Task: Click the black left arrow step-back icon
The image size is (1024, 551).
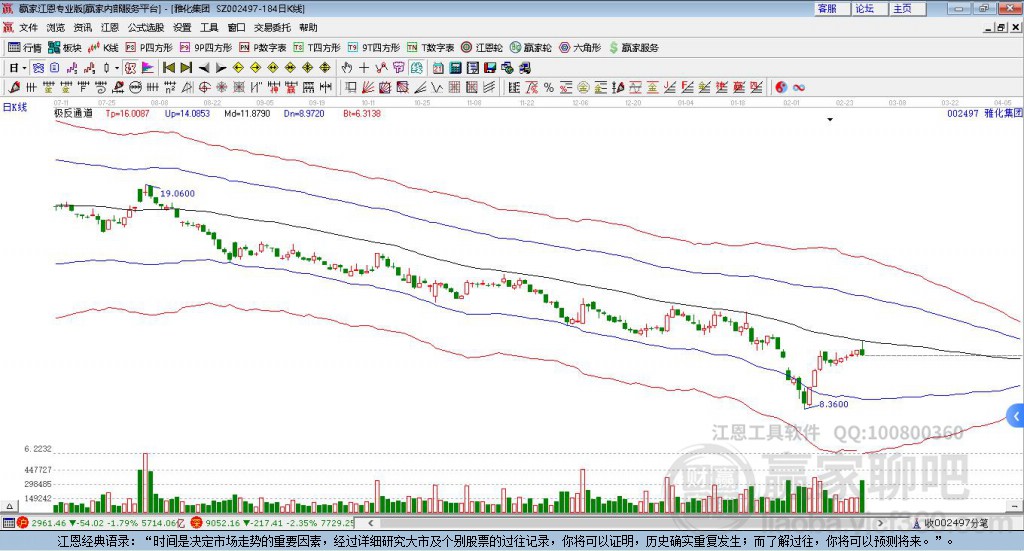Action: (x=204, y=68)
